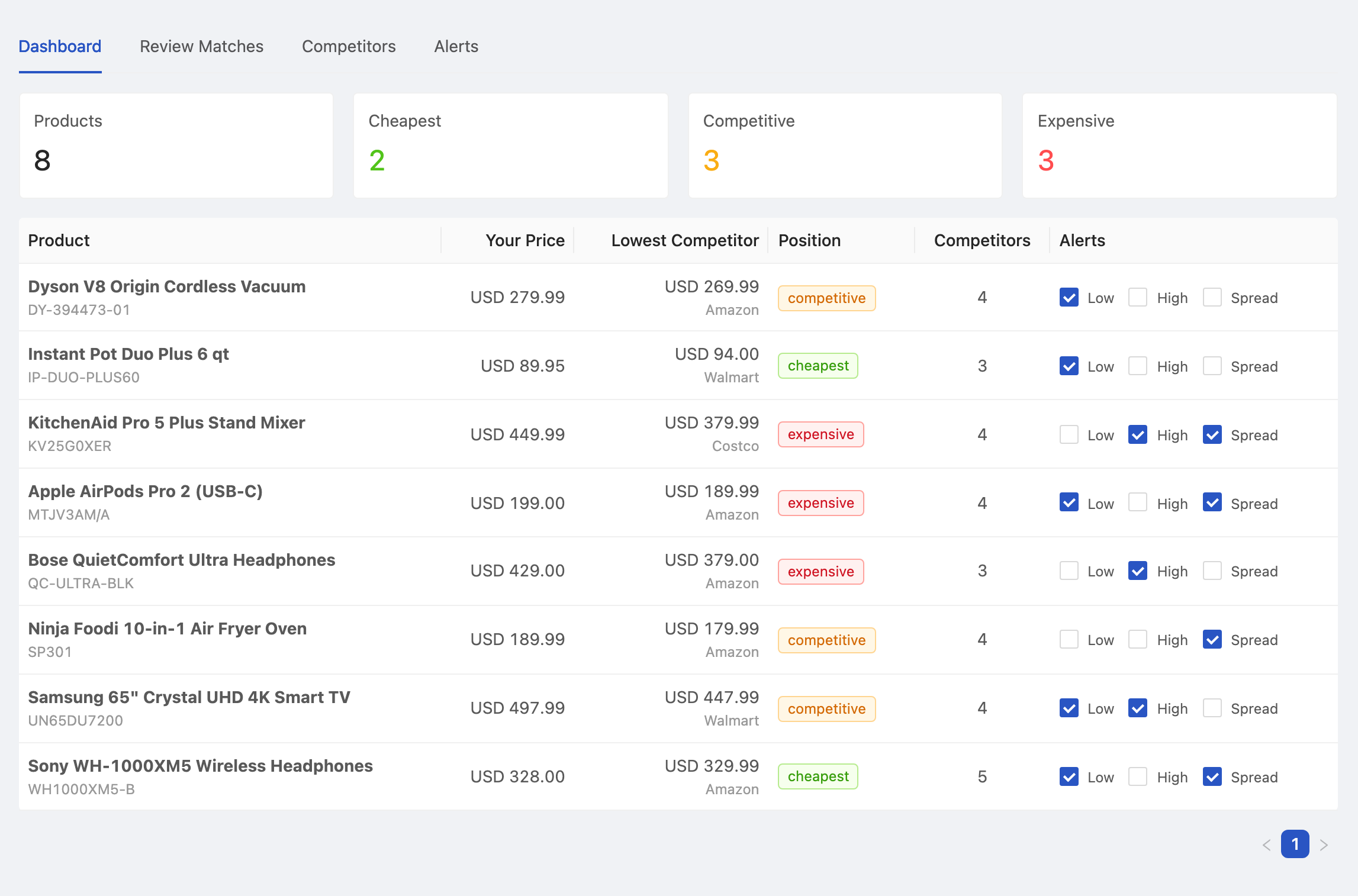Click competitive badge in Dyson V8 row
Image resolution: width=1358 pixels, height=896 pixels.
[x=826, y=298]
